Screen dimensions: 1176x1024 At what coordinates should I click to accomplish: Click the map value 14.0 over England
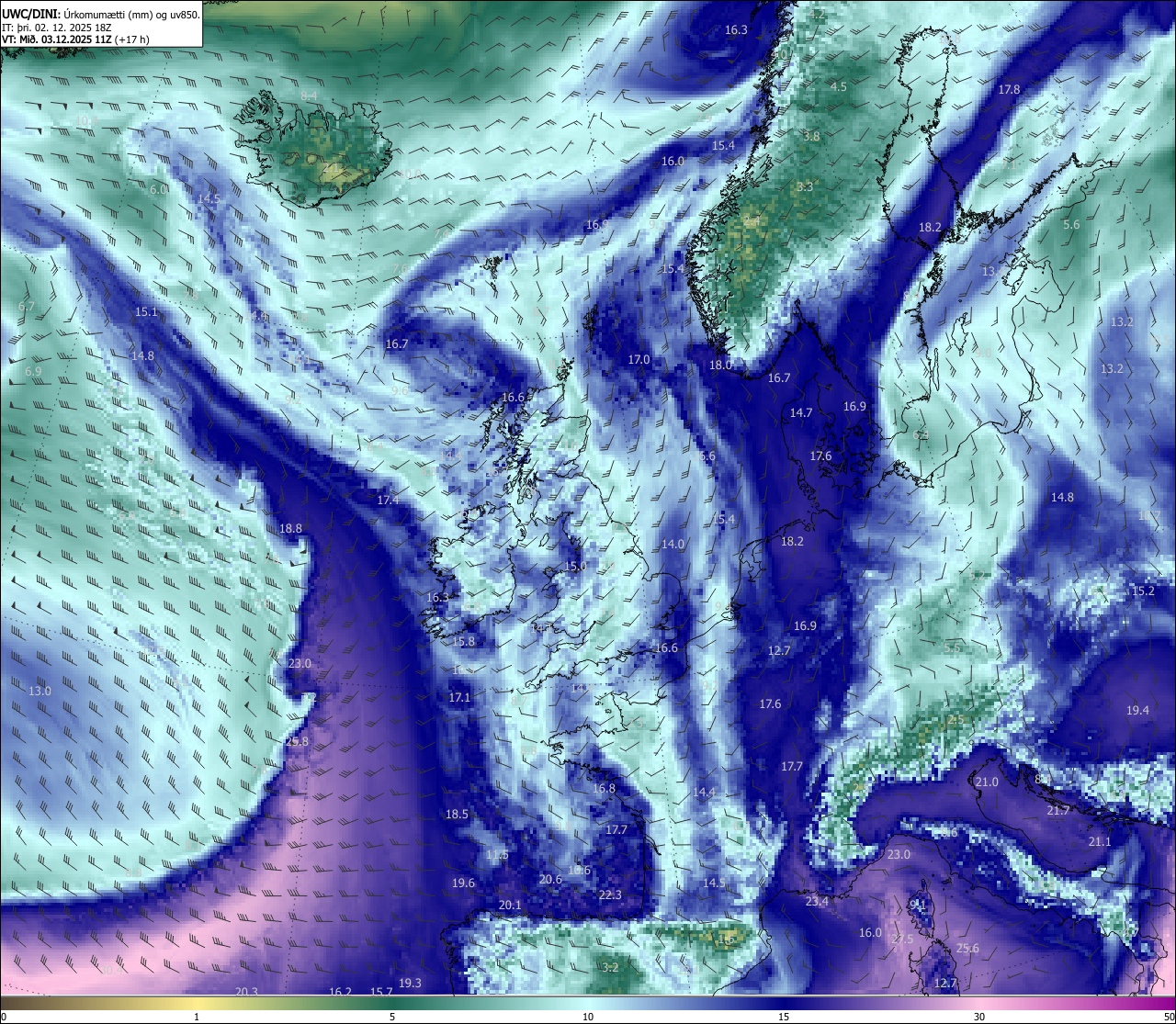pyautogui.click(x=673, y=544)
